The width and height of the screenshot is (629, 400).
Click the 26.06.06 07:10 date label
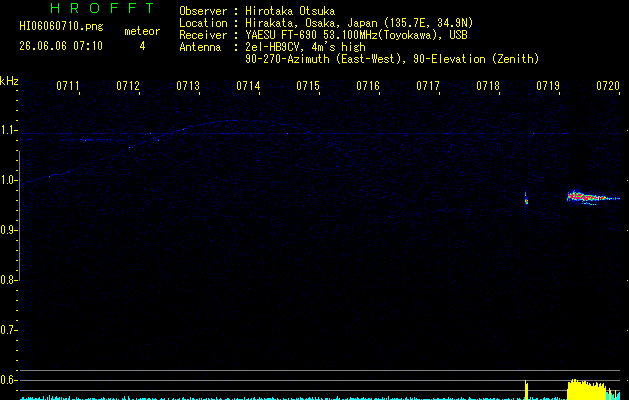pyautogui.click(x=61, y=46)
